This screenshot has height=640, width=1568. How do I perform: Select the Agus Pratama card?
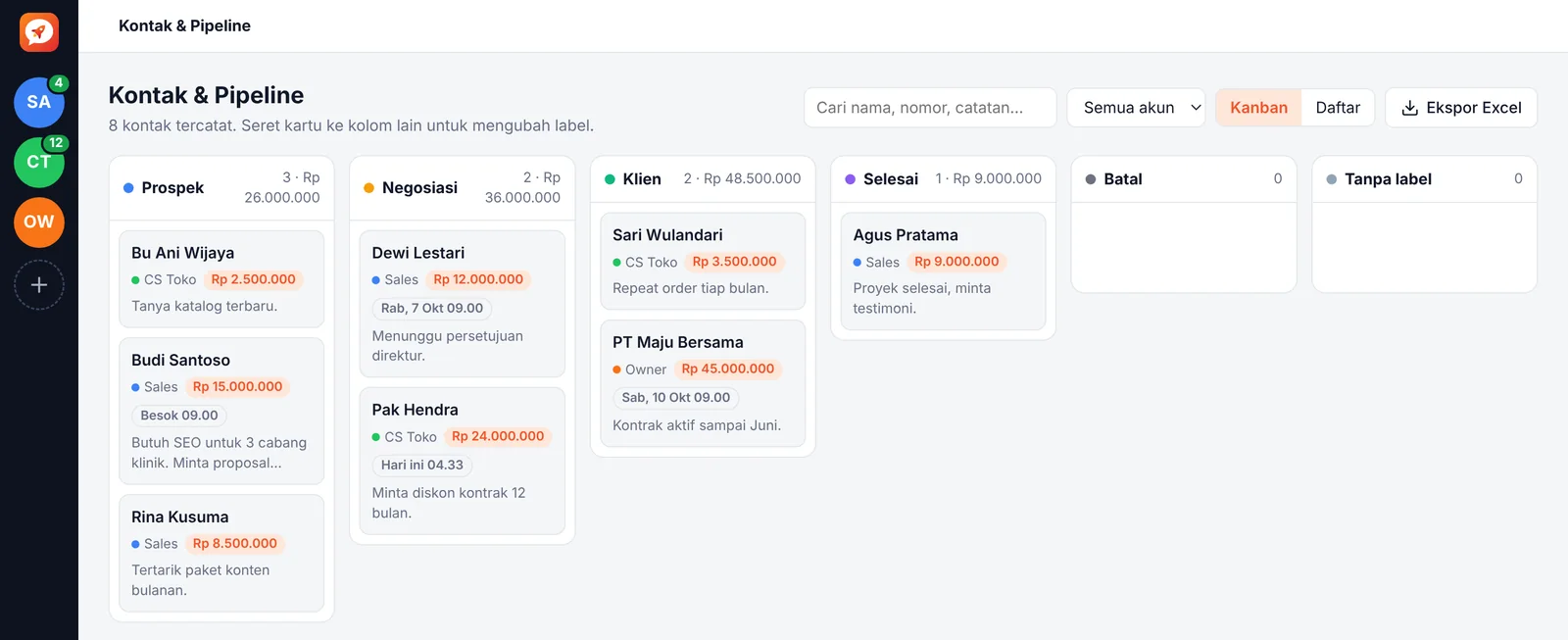943,271
